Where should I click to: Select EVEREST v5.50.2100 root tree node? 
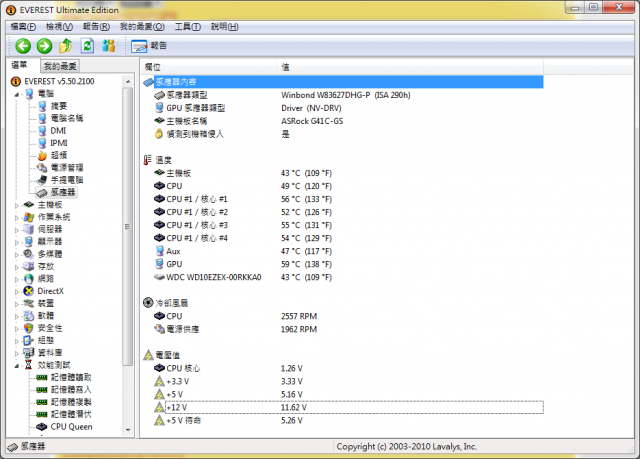(x=59, y=81)
